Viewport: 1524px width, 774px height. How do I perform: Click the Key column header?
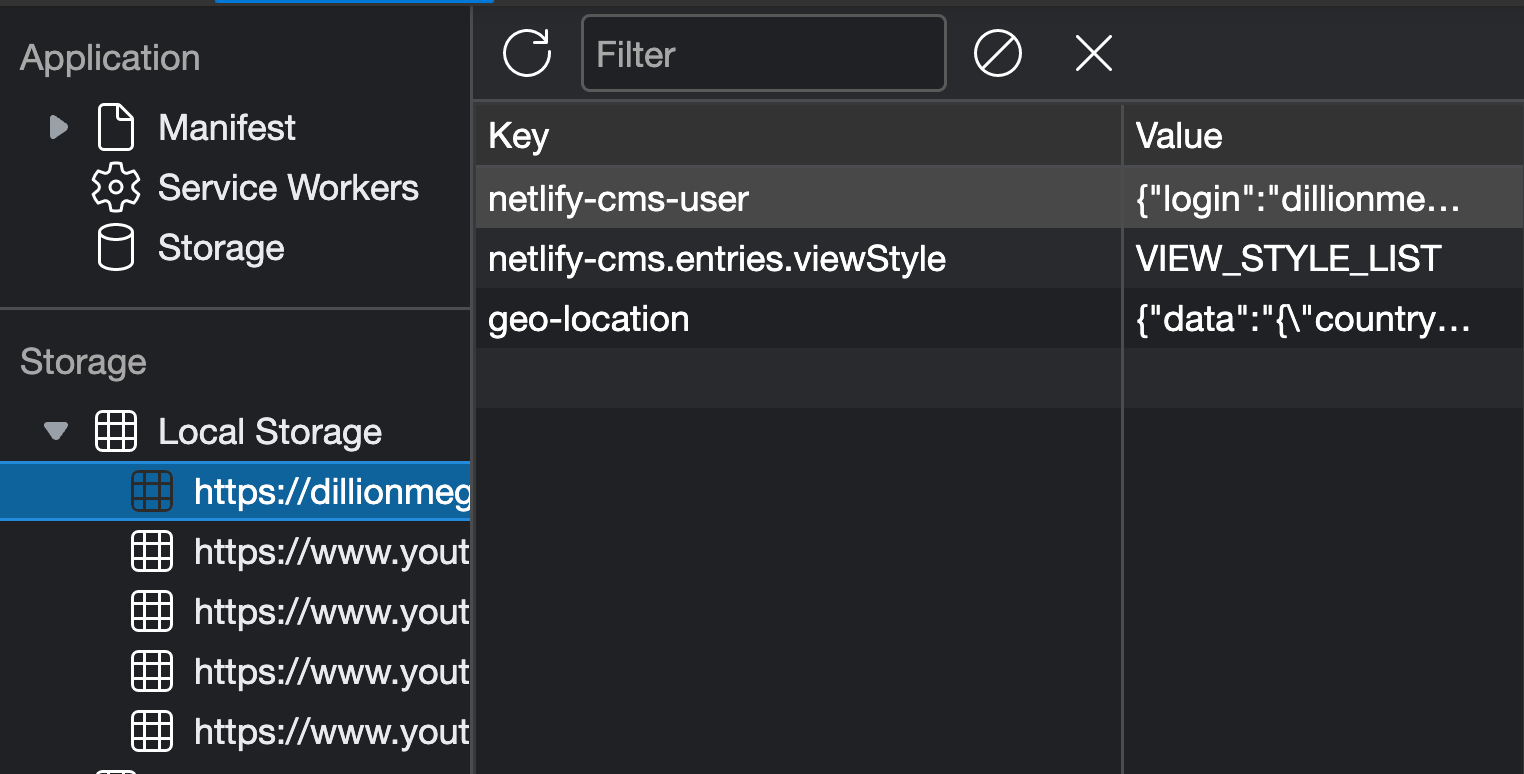click(x=798, y=135)
